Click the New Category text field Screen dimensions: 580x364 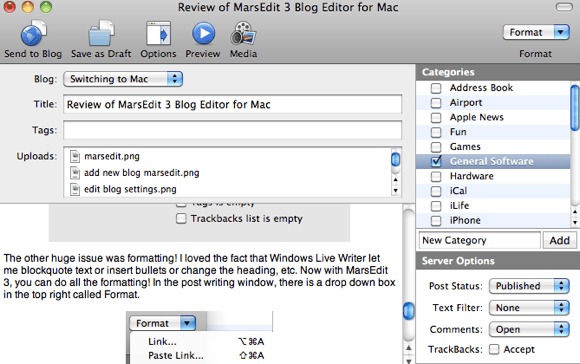click(x=480, y=240)
